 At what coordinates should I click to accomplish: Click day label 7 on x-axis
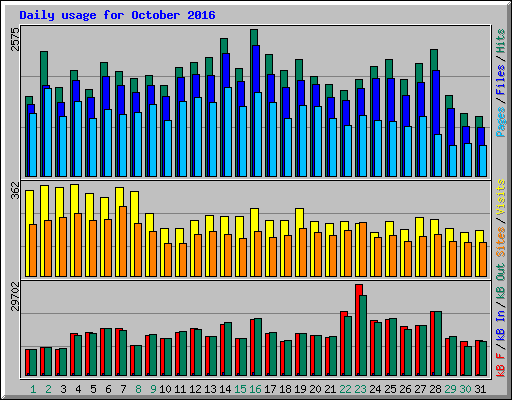(123, 389)
